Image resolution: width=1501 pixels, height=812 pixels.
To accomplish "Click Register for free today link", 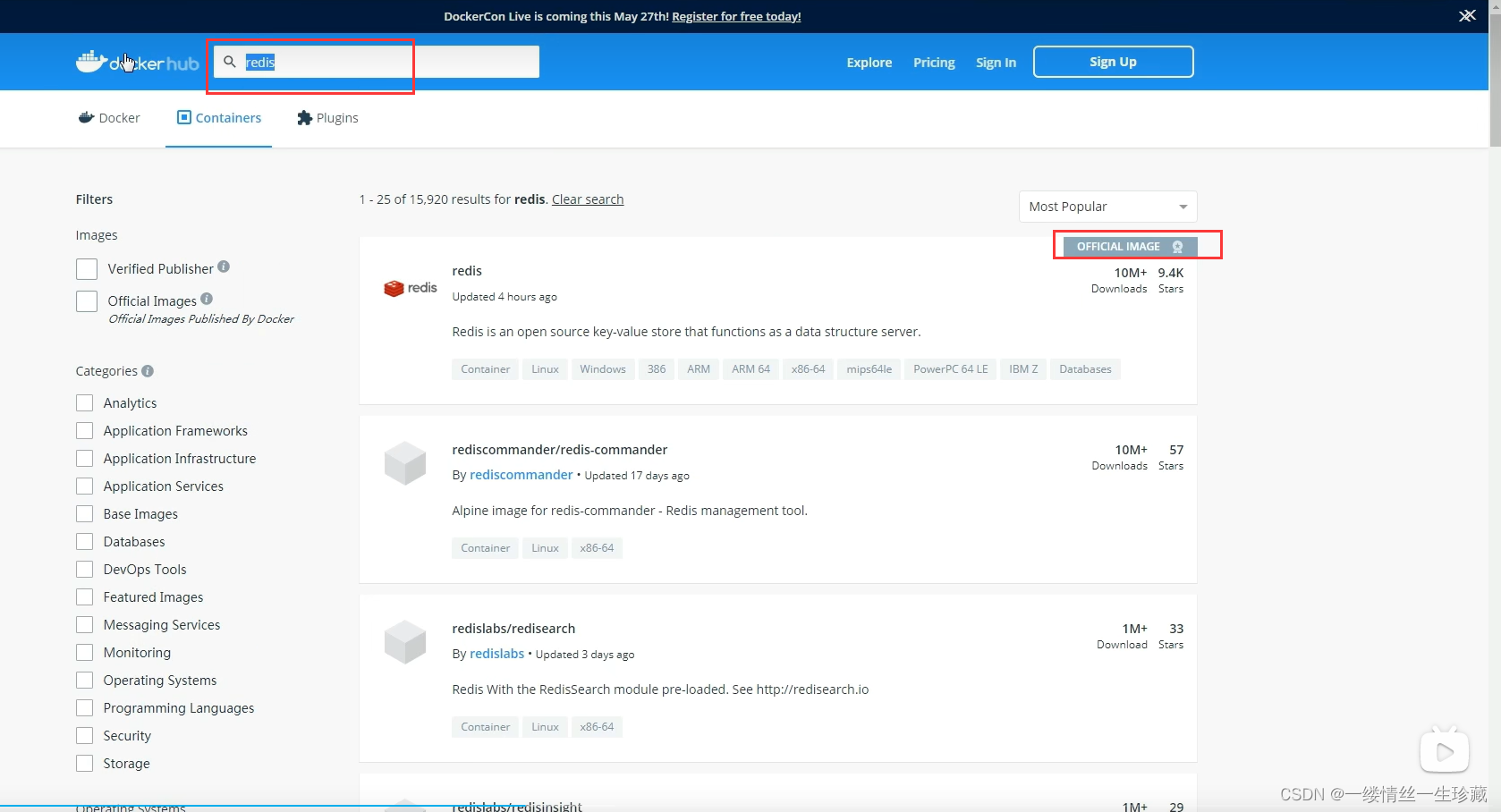I will [736, 16].
